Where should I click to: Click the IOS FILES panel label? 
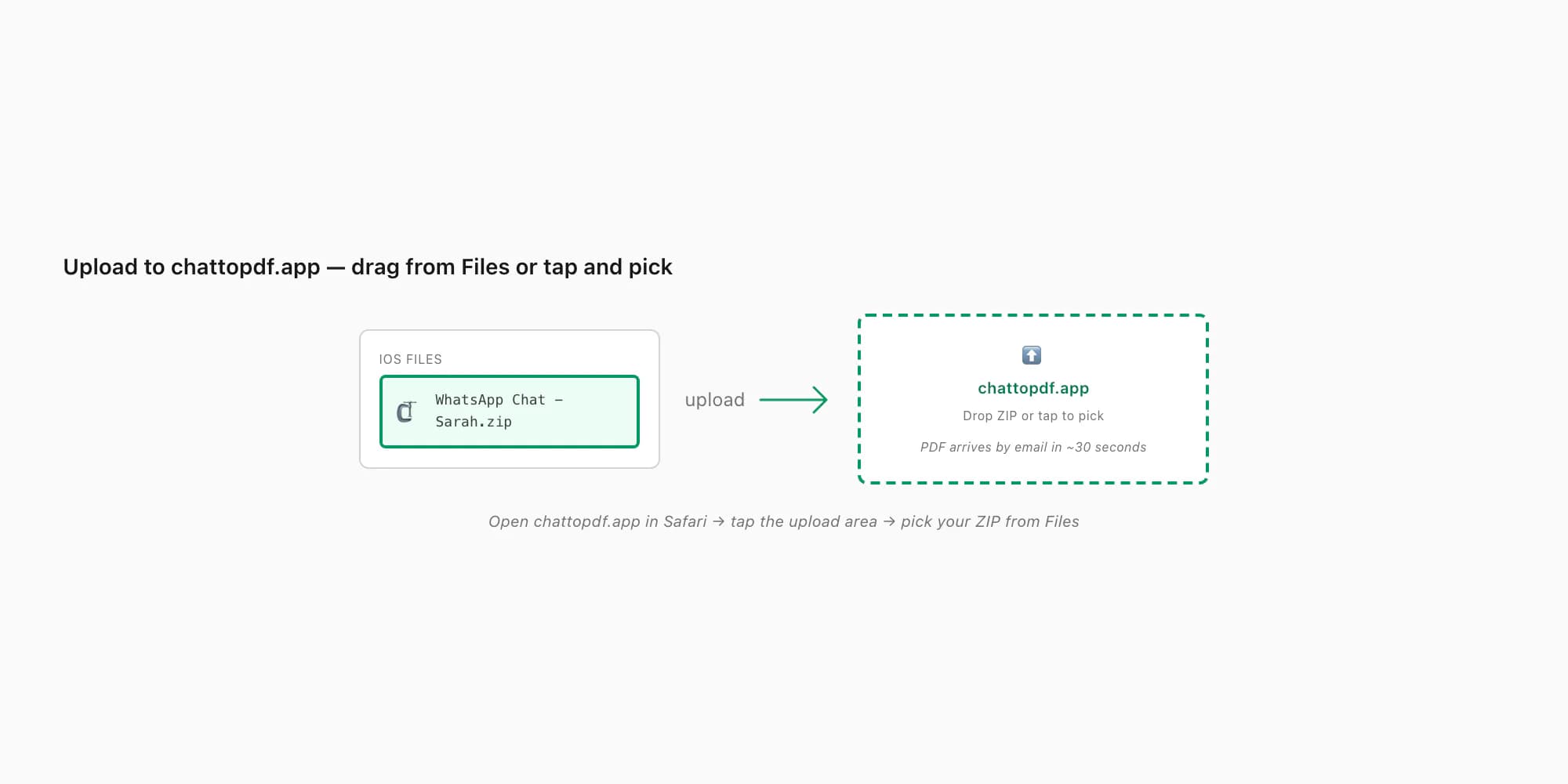[410, 359]
